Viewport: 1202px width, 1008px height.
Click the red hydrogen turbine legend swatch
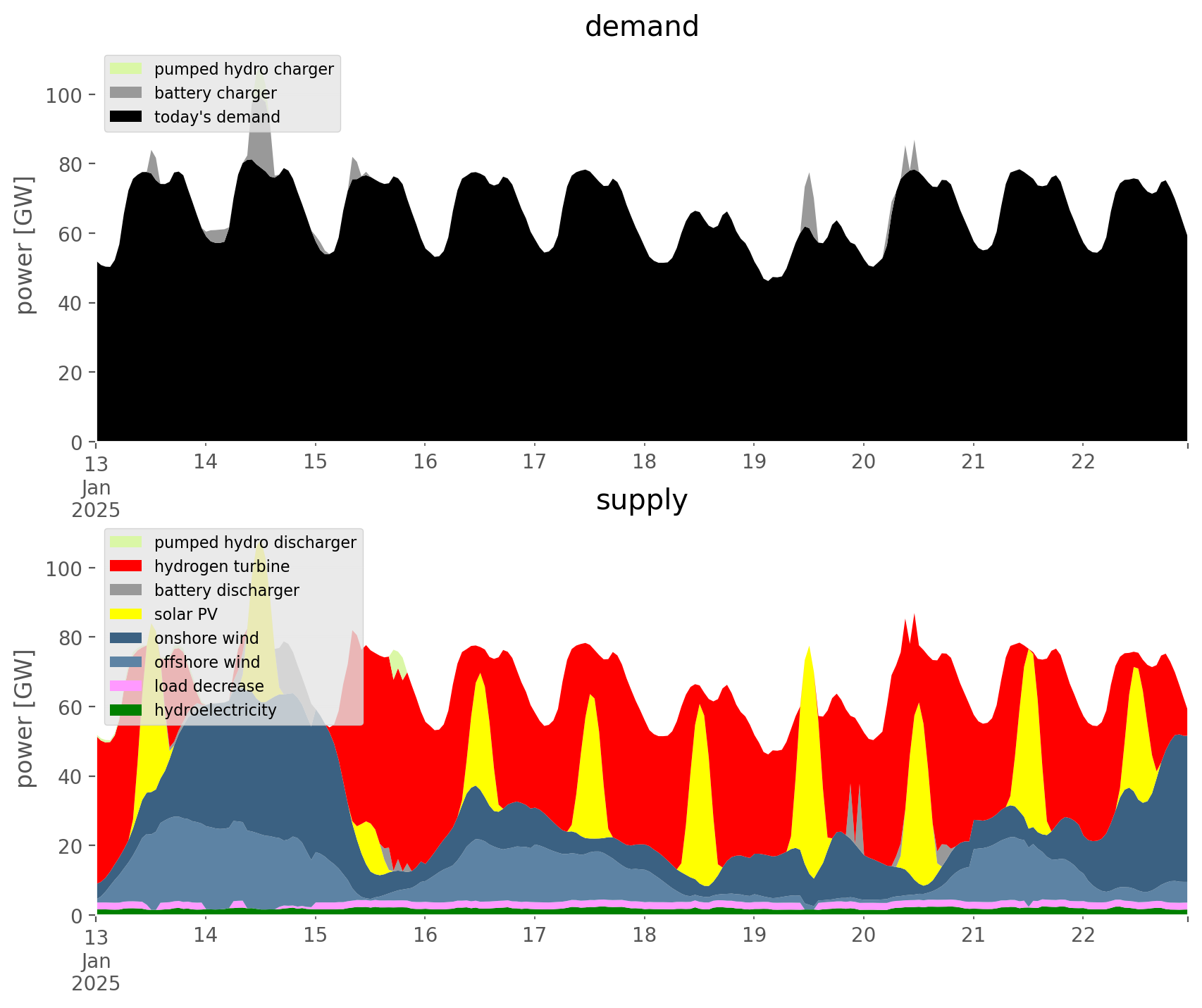pos(126,566)
